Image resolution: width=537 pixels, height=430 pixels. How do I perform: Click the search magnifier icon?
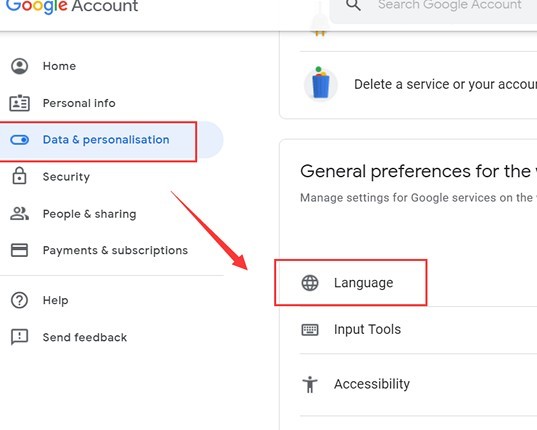(x=353, y=5)
